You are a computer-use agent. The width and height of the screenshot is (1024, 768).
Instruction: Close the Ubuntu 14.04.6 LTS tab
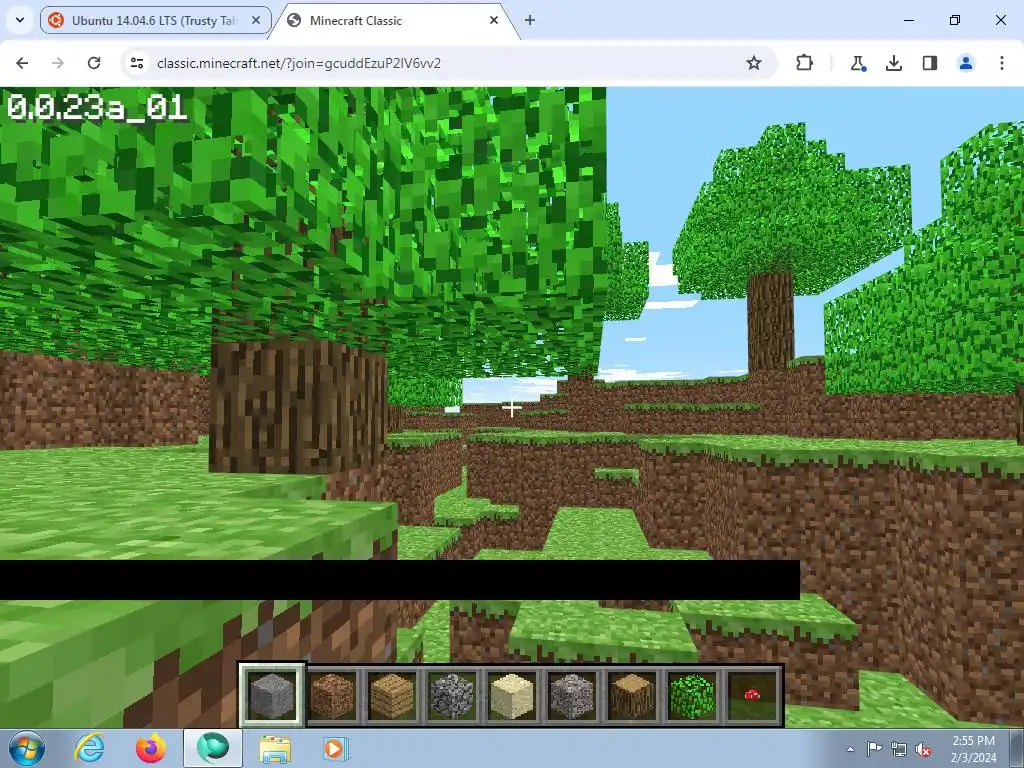(x=256, y=20)
